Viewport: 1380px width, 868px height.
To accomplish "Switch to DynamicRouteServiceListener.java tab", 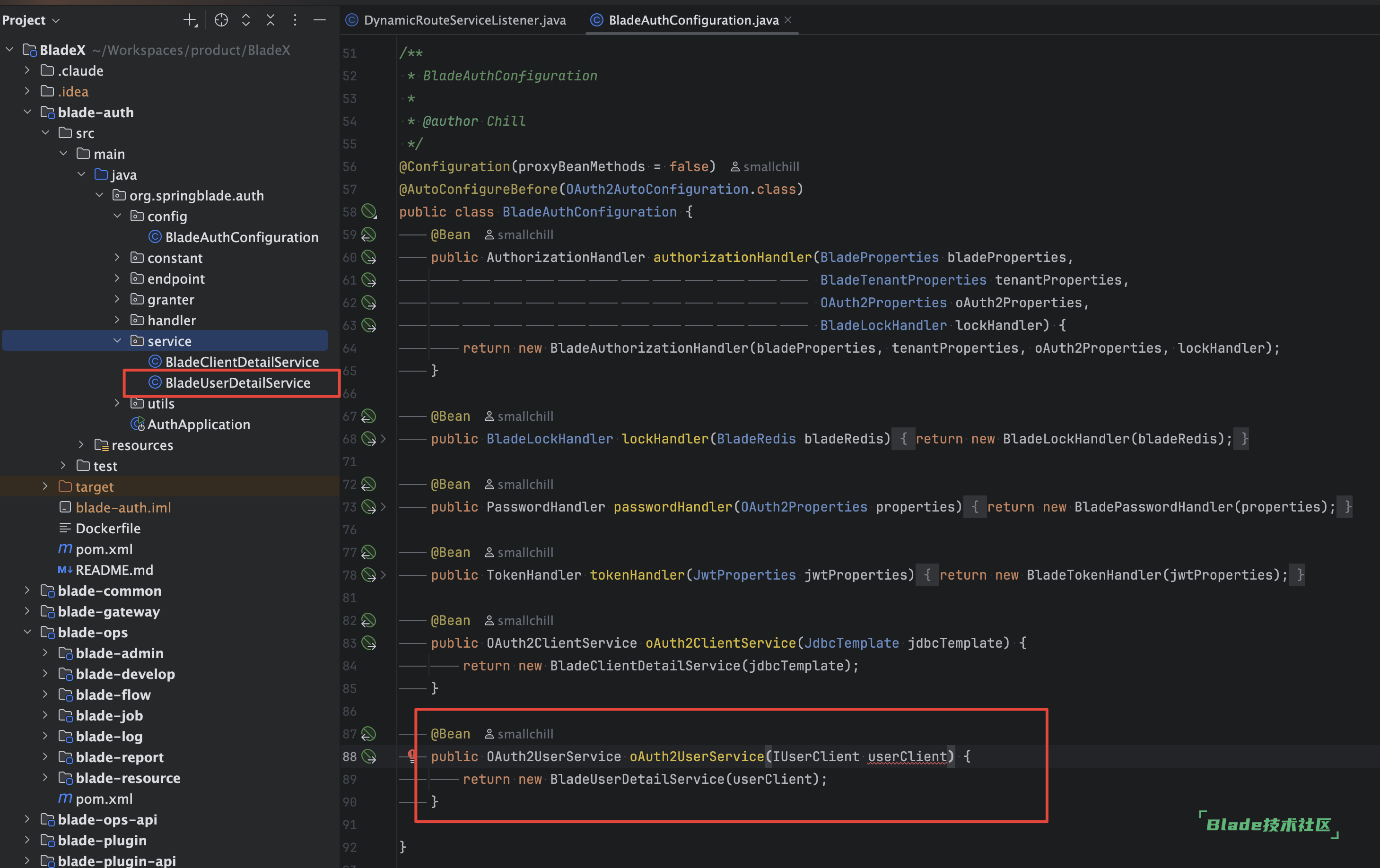I will pos(464,20).
